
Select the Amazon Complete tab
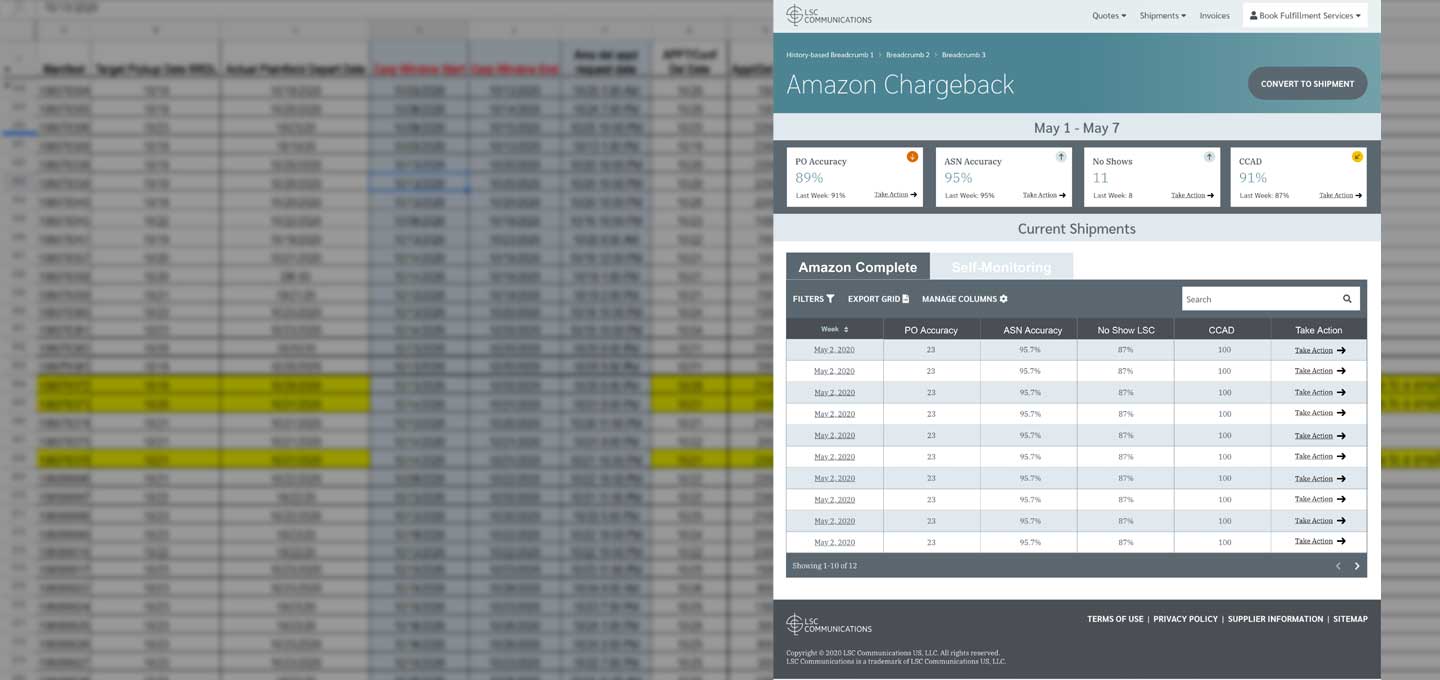pyautogui.click(x=857, y=267)
